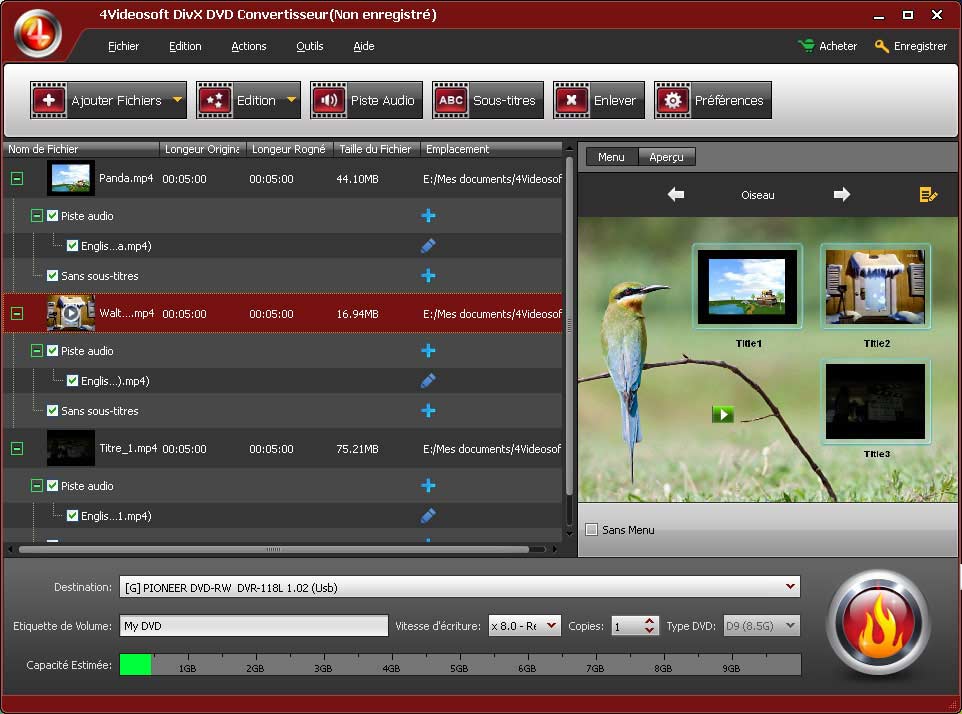Sort by Taille du Fichier column header
The height and width of the screenshot is (714, 962).
click(x=376, y=149)
